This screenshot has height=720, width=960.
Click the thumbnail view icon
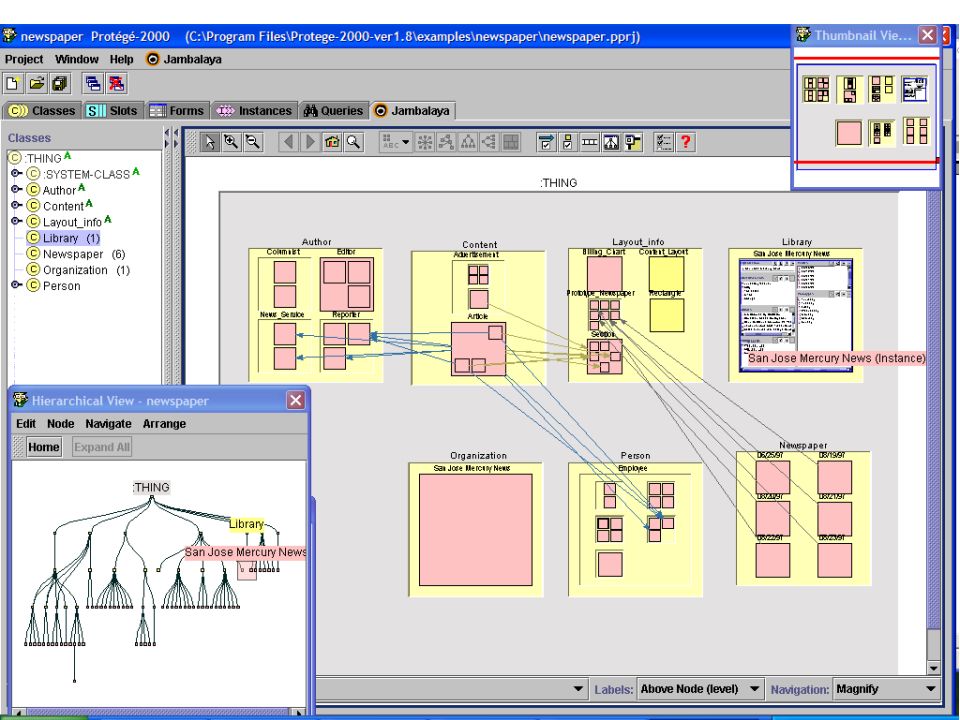pos(632,143)
